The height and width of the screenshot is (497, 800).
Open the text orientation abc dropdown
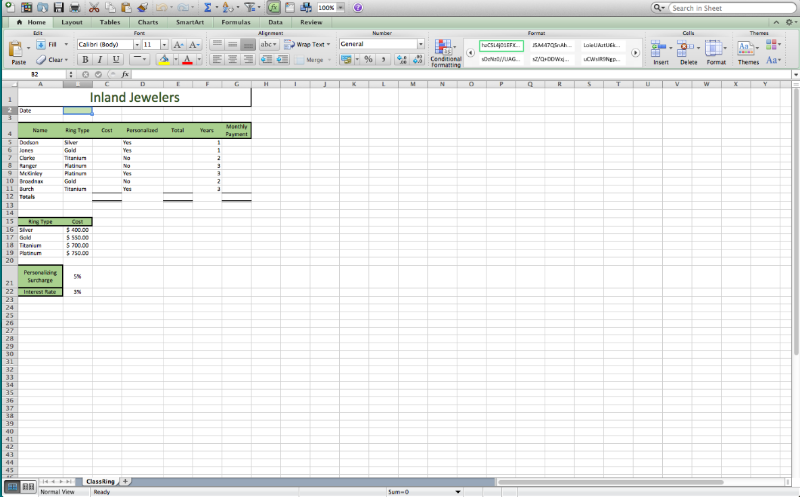click(x=268, y=44)
